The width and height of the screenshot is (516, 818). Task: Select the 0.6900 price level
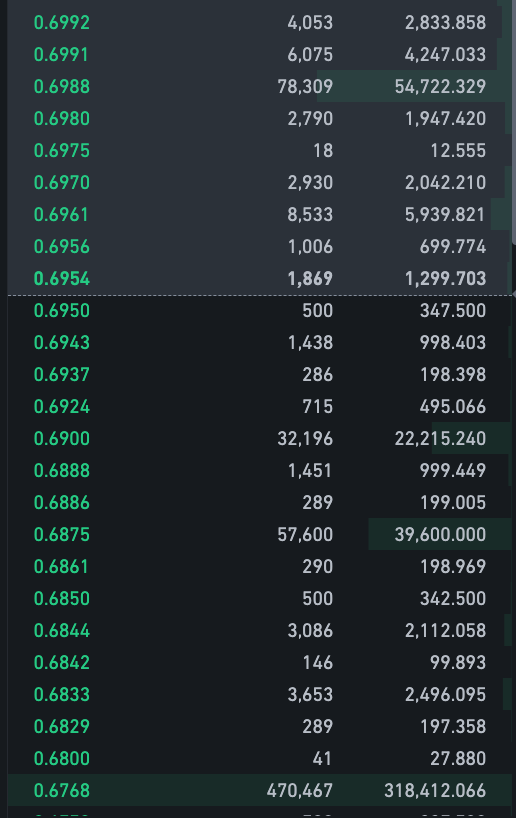[x=62, y=439]
